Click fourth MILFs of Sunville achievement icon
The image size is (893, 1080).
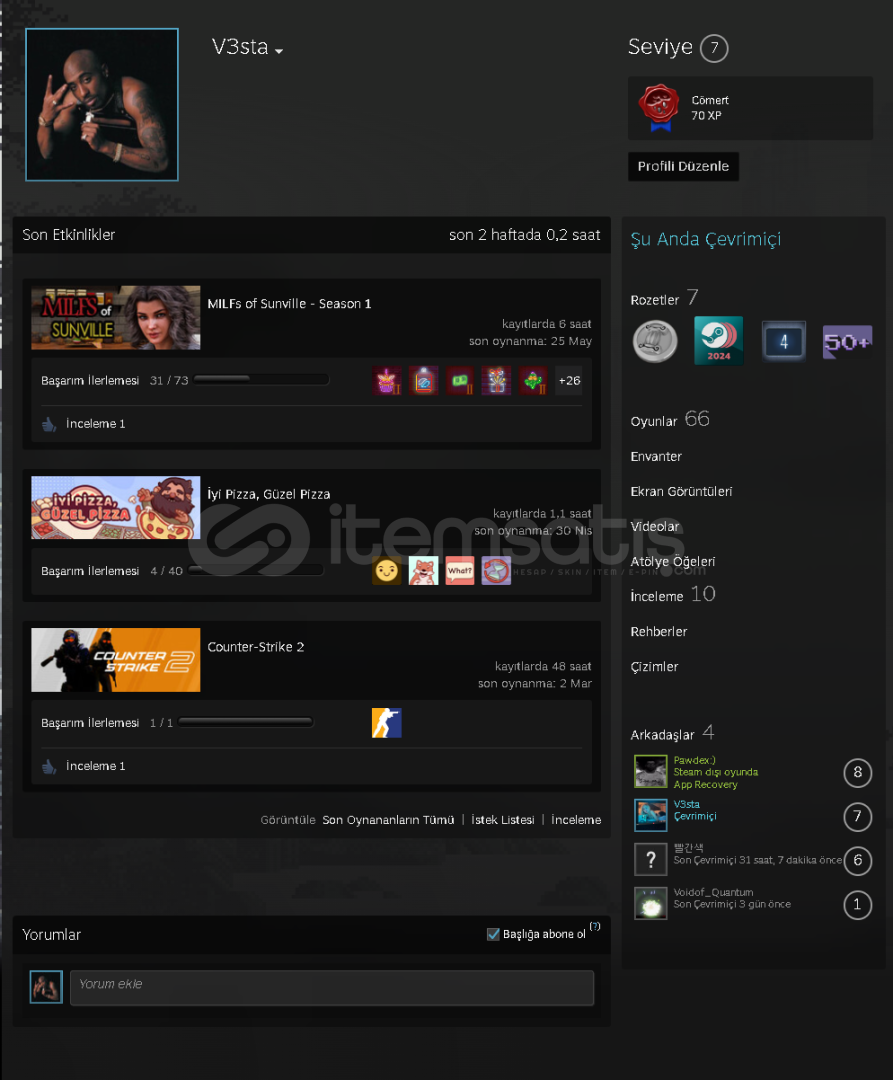pos(496,381)
